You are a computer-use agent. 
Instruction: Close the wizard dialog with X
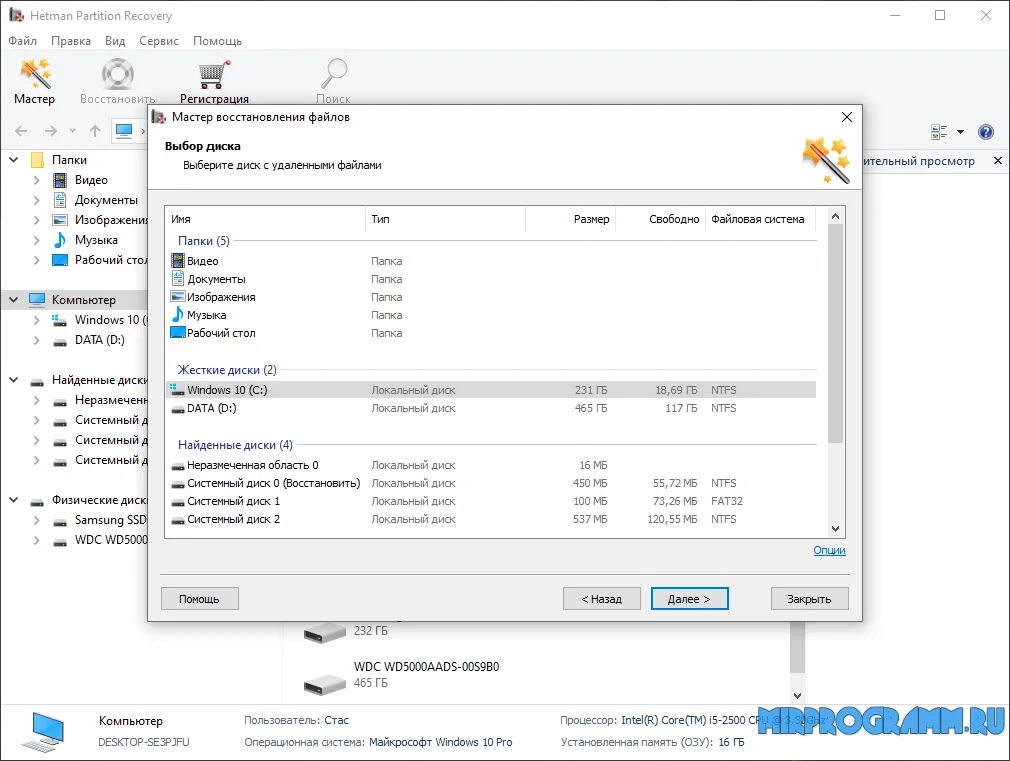(x=846, y=117)
